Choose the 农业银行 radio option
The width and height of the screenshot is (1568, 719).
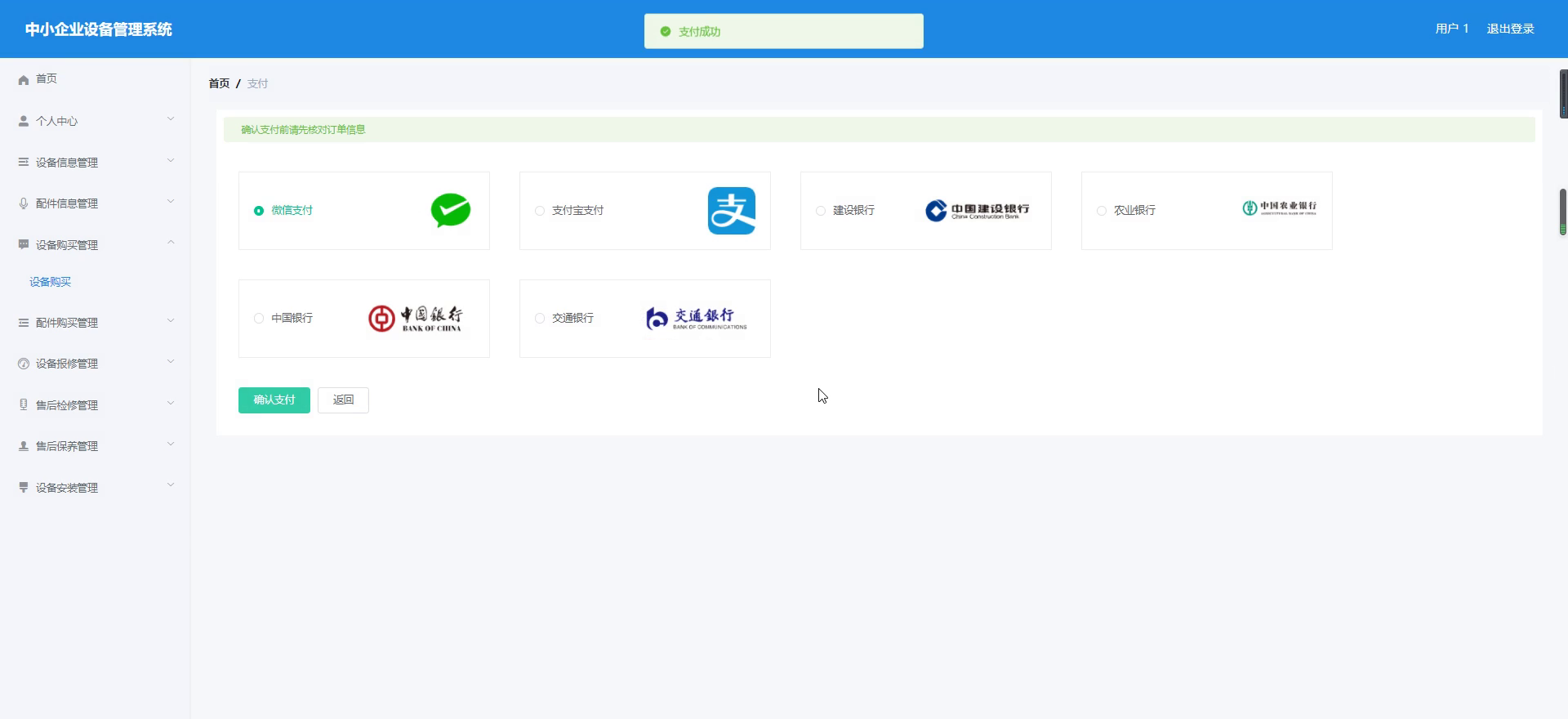1102,211
